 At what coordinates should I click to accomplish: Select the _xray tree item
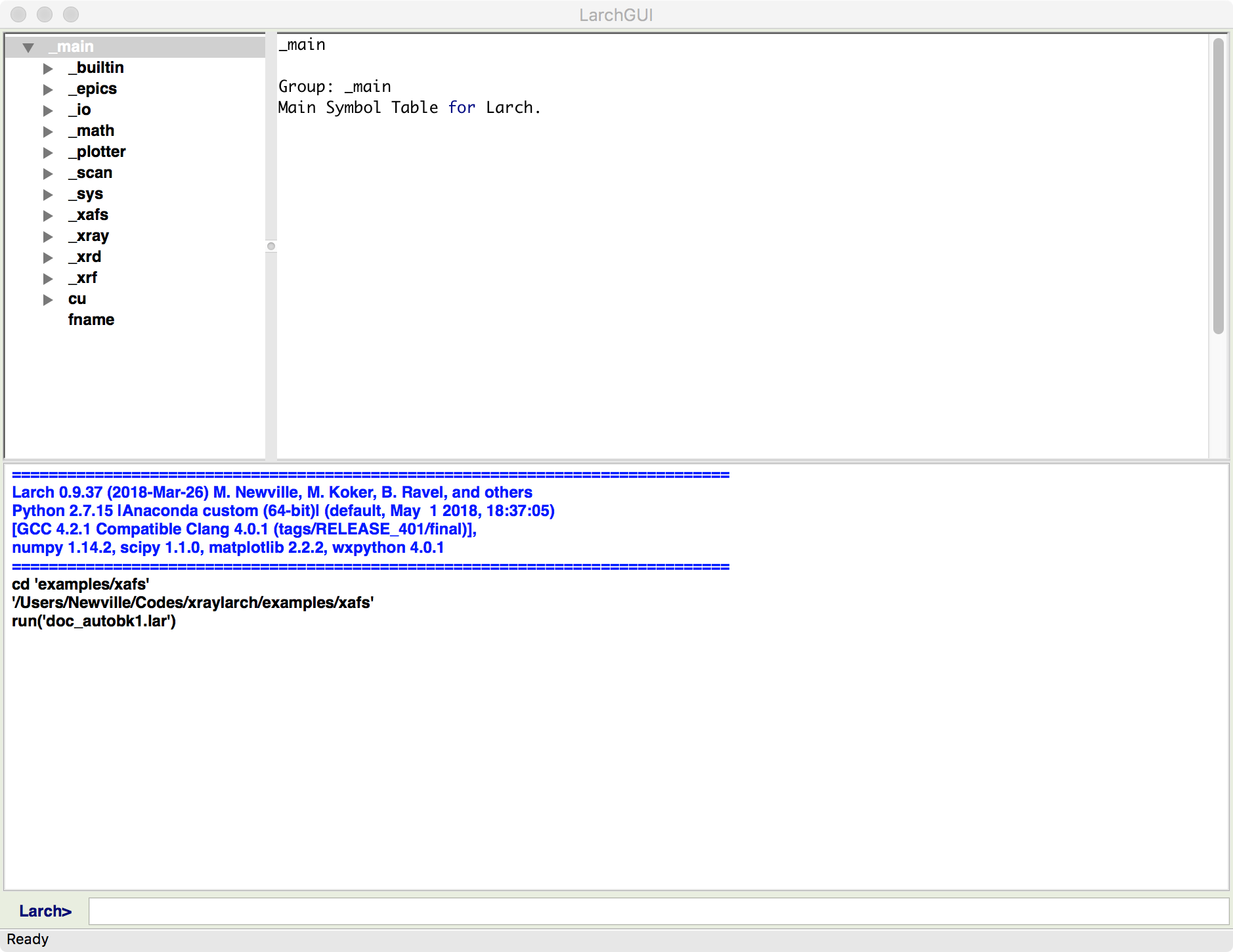[89, 236]
